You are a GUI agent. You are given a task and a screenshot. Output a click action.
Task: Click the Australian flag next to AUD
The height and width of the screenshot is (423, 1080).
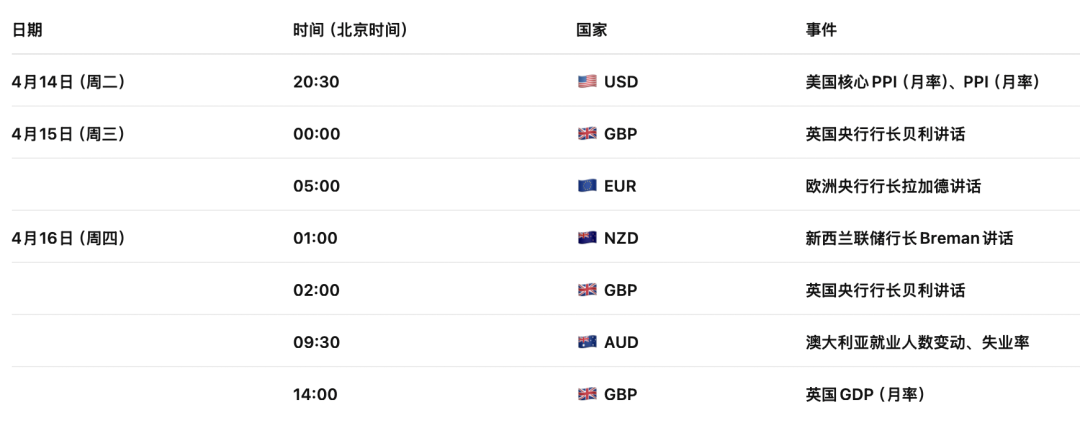pyautogui.click(x=587, y=342)
